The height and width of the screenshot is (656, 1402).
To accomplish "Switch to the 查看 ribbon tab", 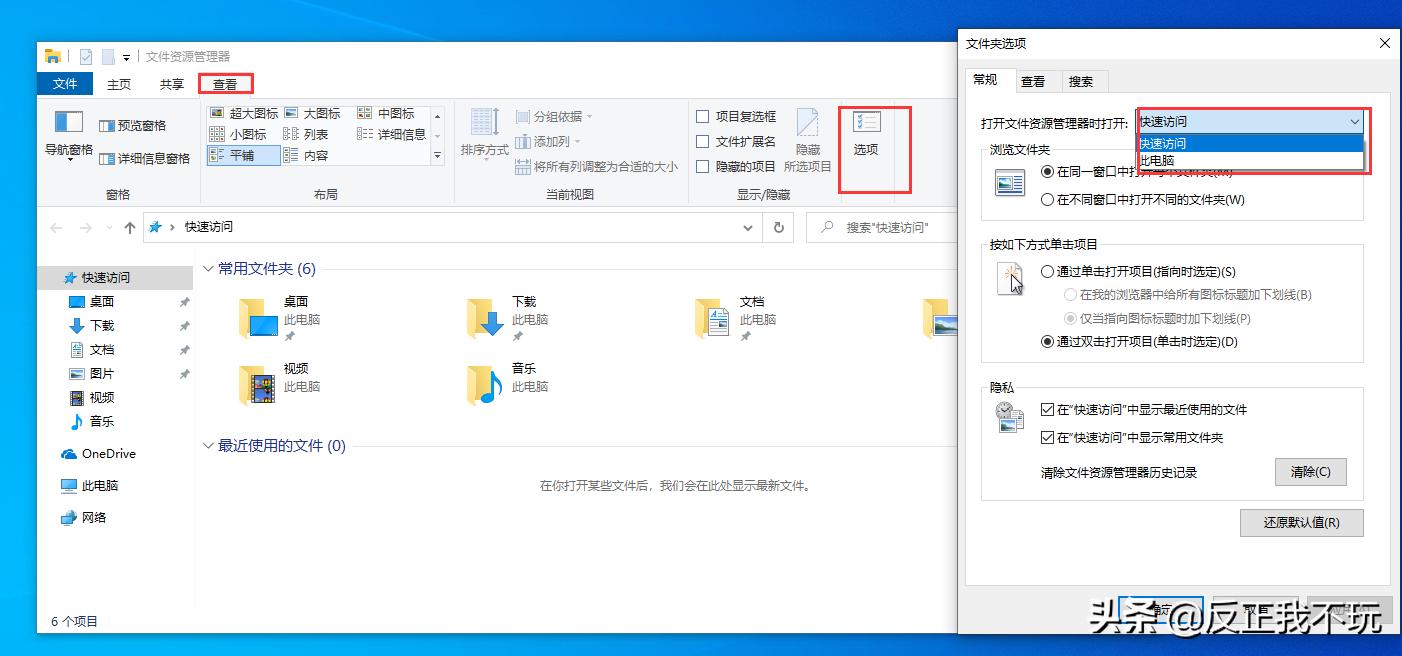I will [226, 84].
